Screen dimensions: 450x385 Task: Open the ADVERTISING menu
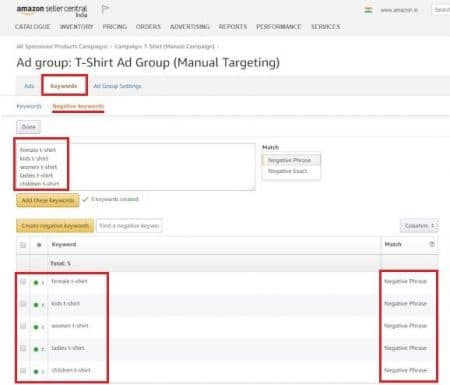coord(190,27)
